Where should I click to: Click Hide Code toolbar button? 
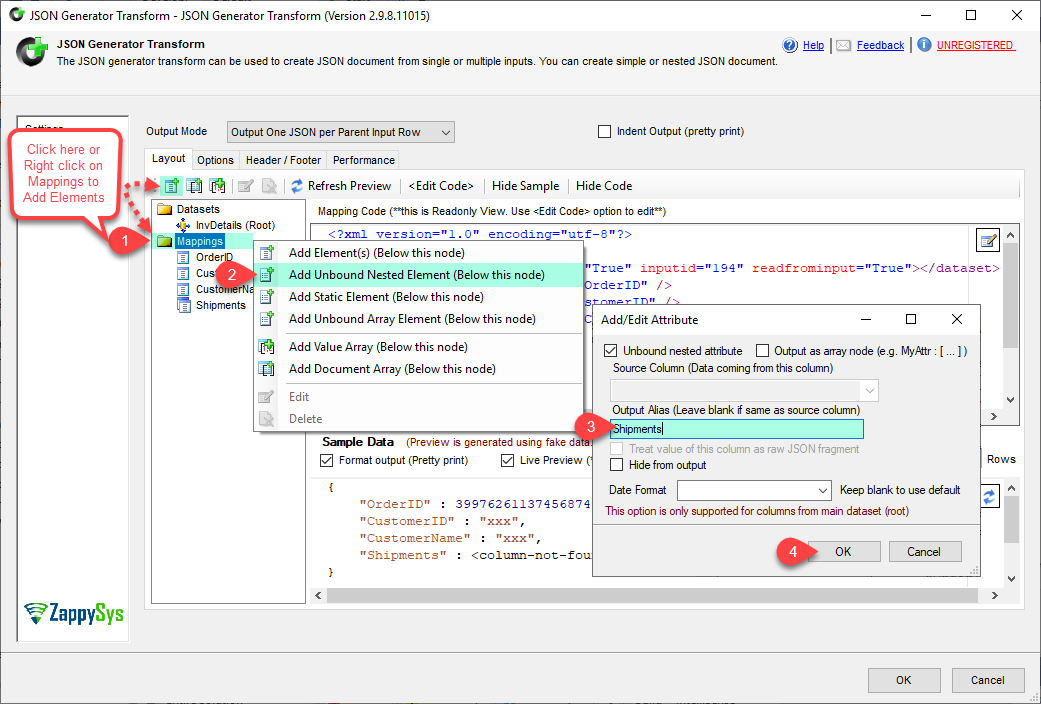tap(604, 186)
